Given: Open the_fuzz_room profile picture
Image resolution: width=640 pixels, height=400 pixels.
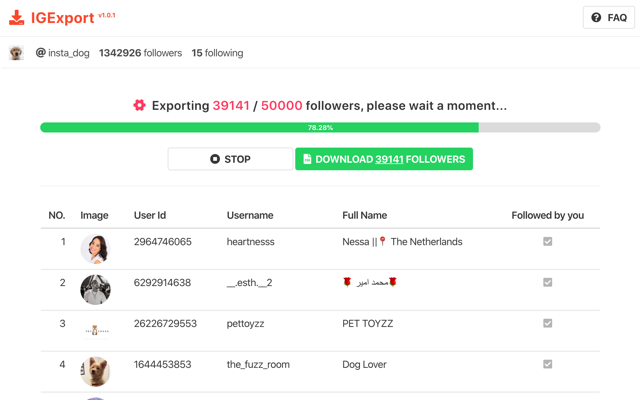Looking at the screenshot, I should (x=95, y=371).
